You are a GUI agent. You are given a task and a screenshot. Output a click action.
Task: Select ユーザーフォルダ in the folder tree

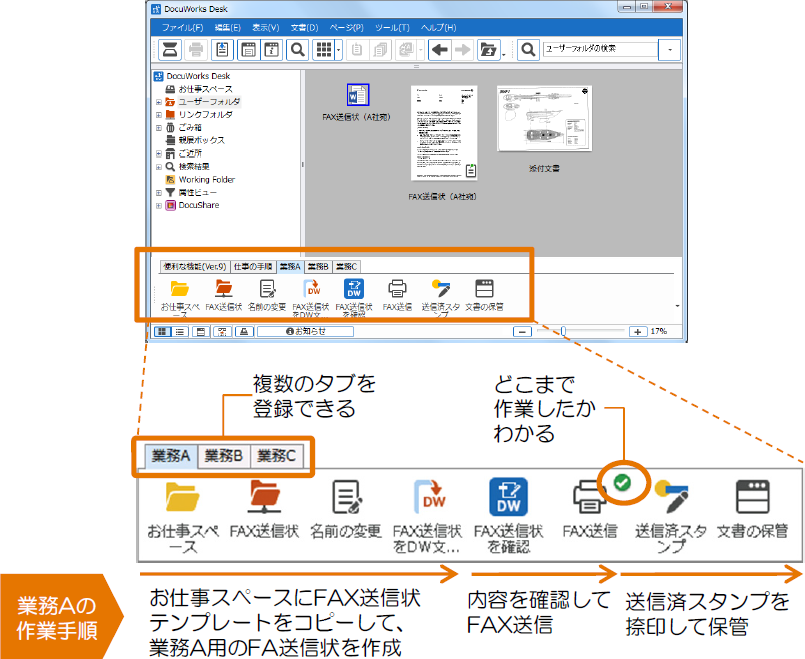[x=209, y=102]
